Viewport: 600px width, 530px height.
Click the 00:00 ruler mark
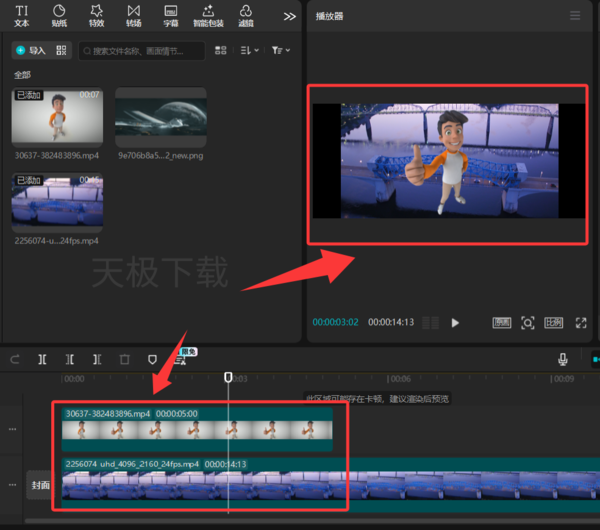pyautogui.click(x=74, y=379)
